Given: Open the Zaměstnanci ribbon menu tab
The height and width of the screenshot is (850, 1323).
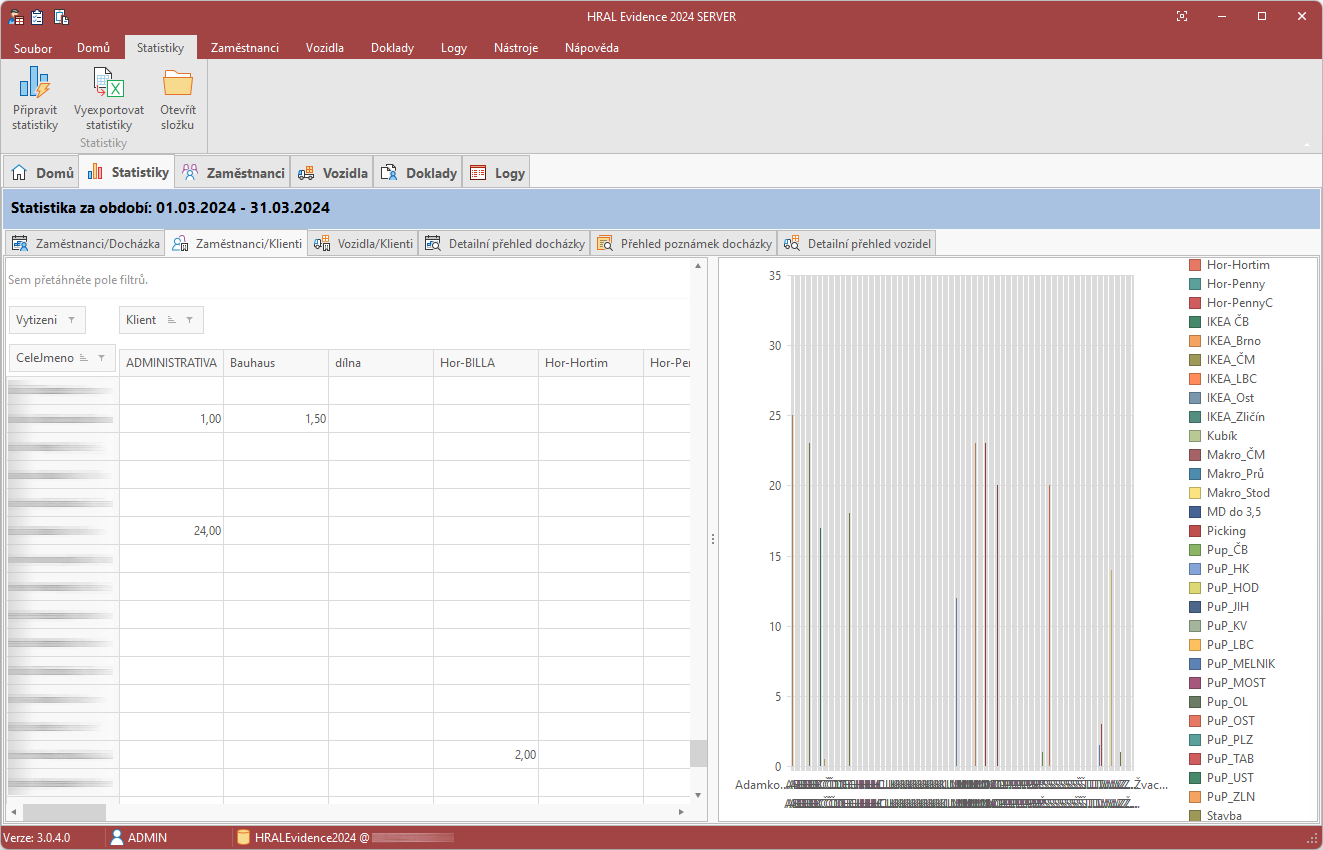Looking at the screenshot, I should pos(244,47).
